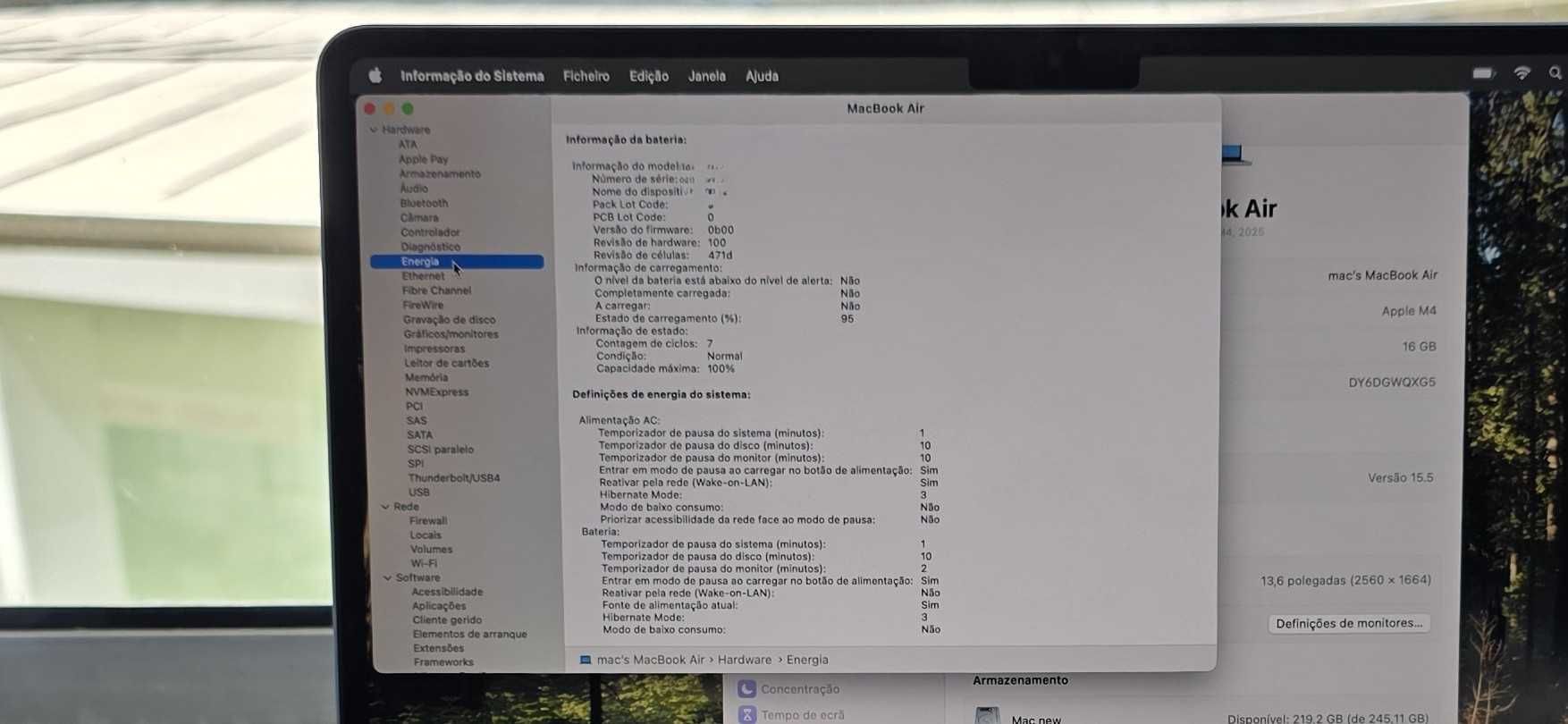Collapse the Software section
Image resolution: width=1568 pixels, height=724 pixels.
pos(387,578)
